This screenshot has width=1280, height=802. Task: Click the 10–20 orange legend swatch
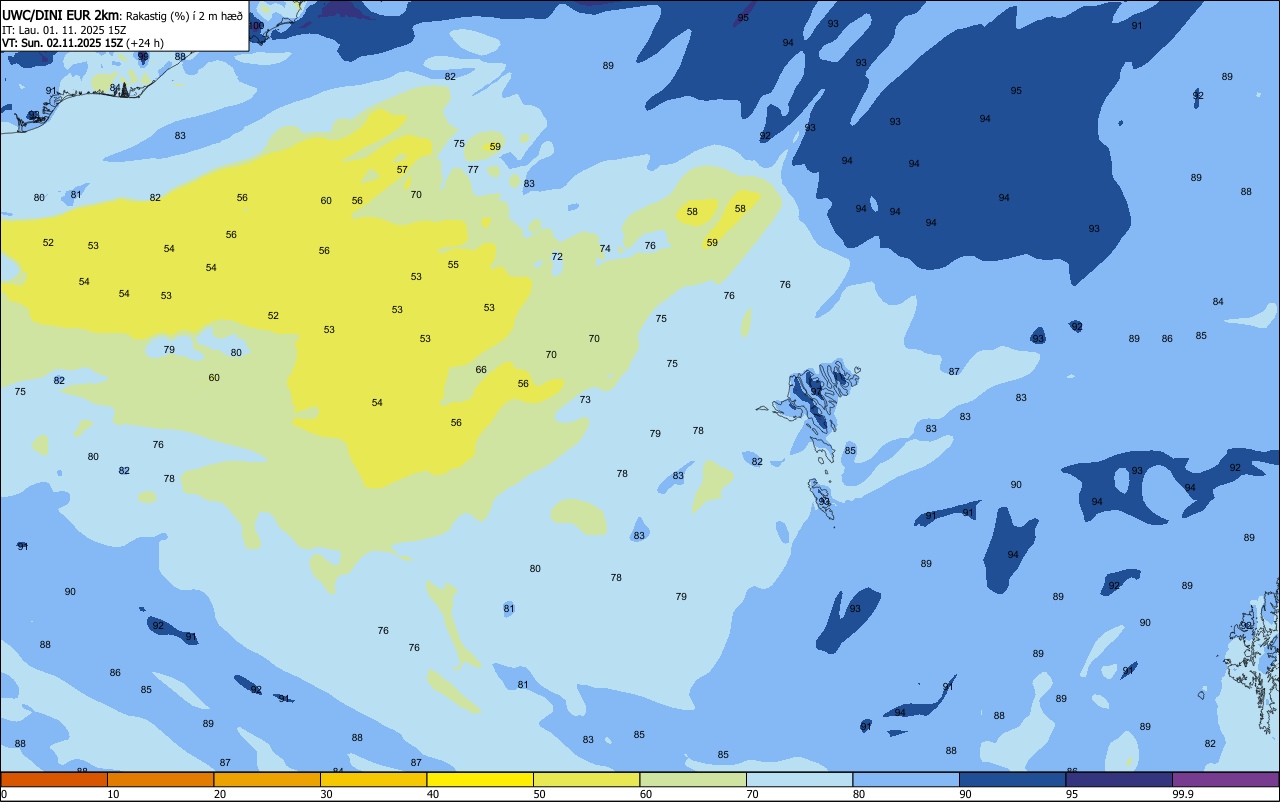[160, 779]
